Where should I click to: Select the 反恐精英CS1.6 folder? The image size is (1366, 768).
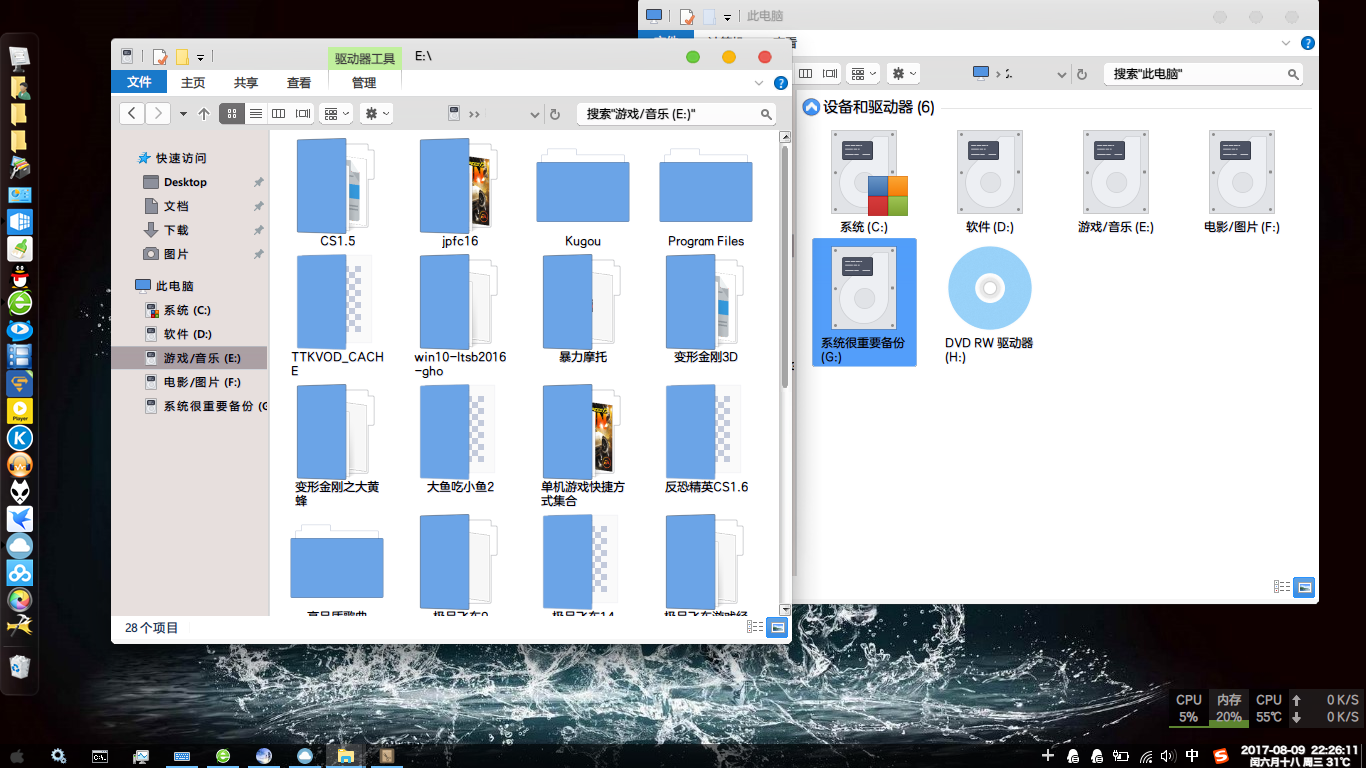point(706,439)
